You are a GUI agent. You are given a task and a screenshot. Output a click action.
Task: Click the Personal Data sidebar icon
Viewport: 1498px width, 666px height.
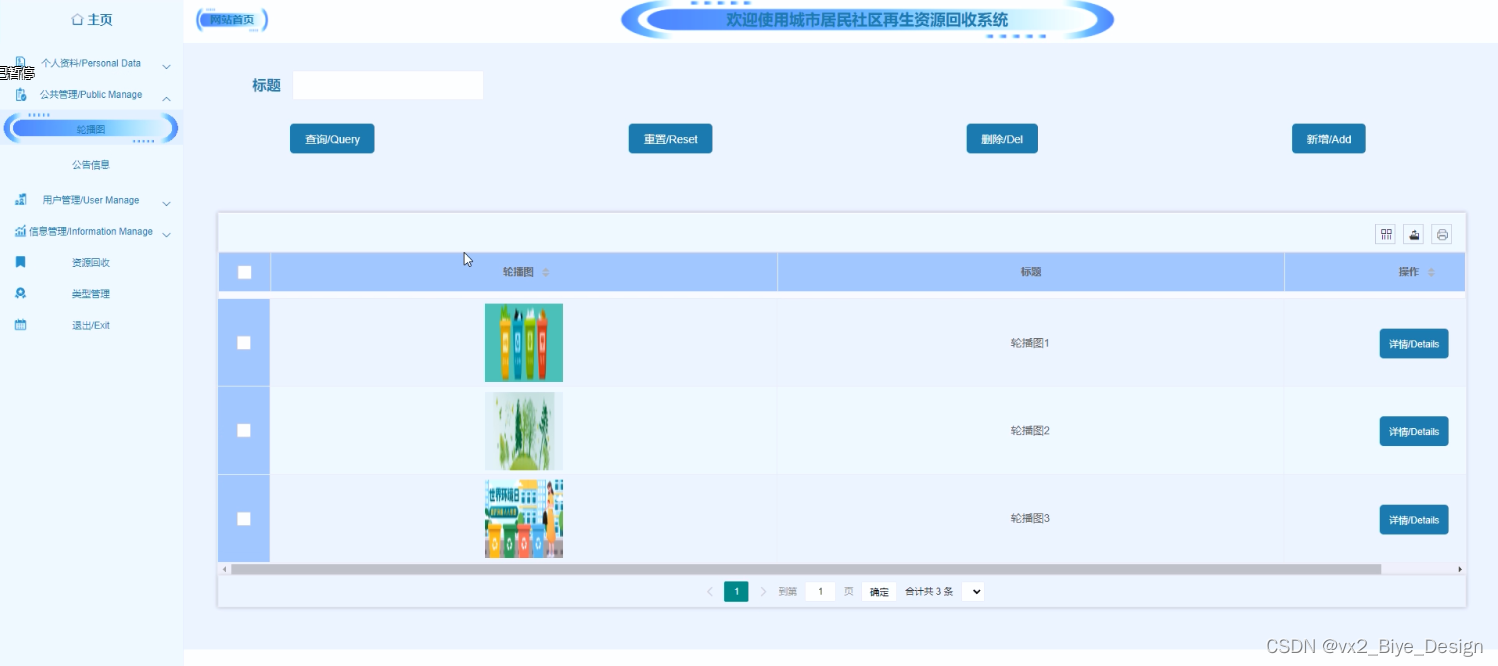(x=20, y=63)
